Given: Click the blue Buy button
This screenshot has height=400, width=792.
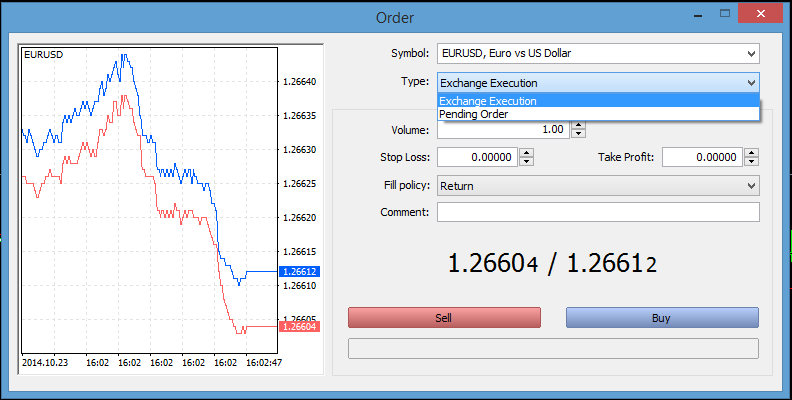Looking at the screenshot, I should (662, 318).
